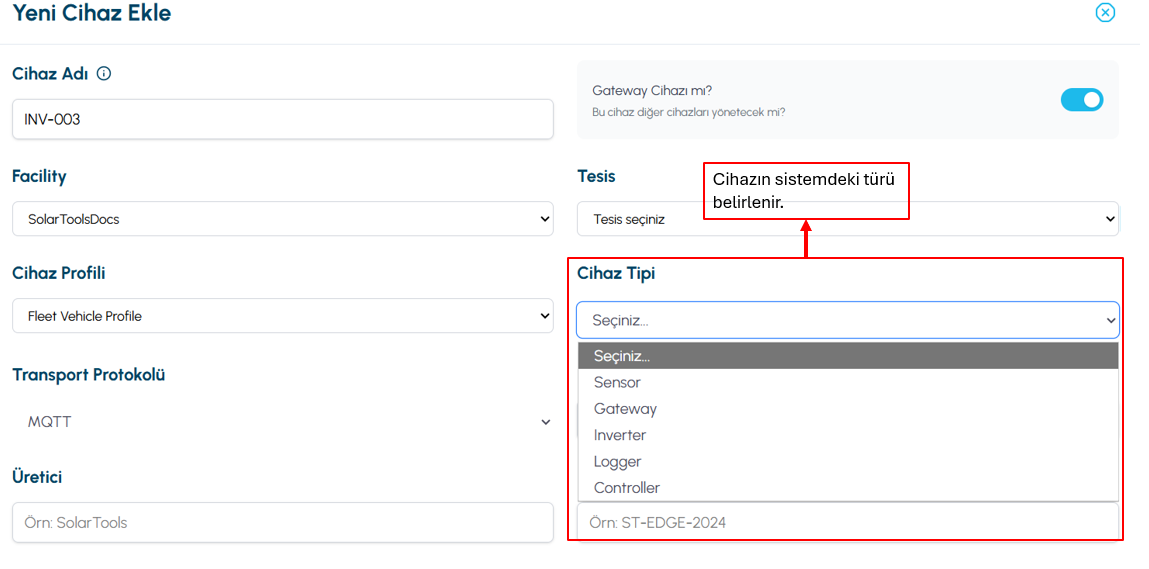Viewport: 1149px width, 569px height.
Task: Focus the Üretici input field
Action: (283, 523)
